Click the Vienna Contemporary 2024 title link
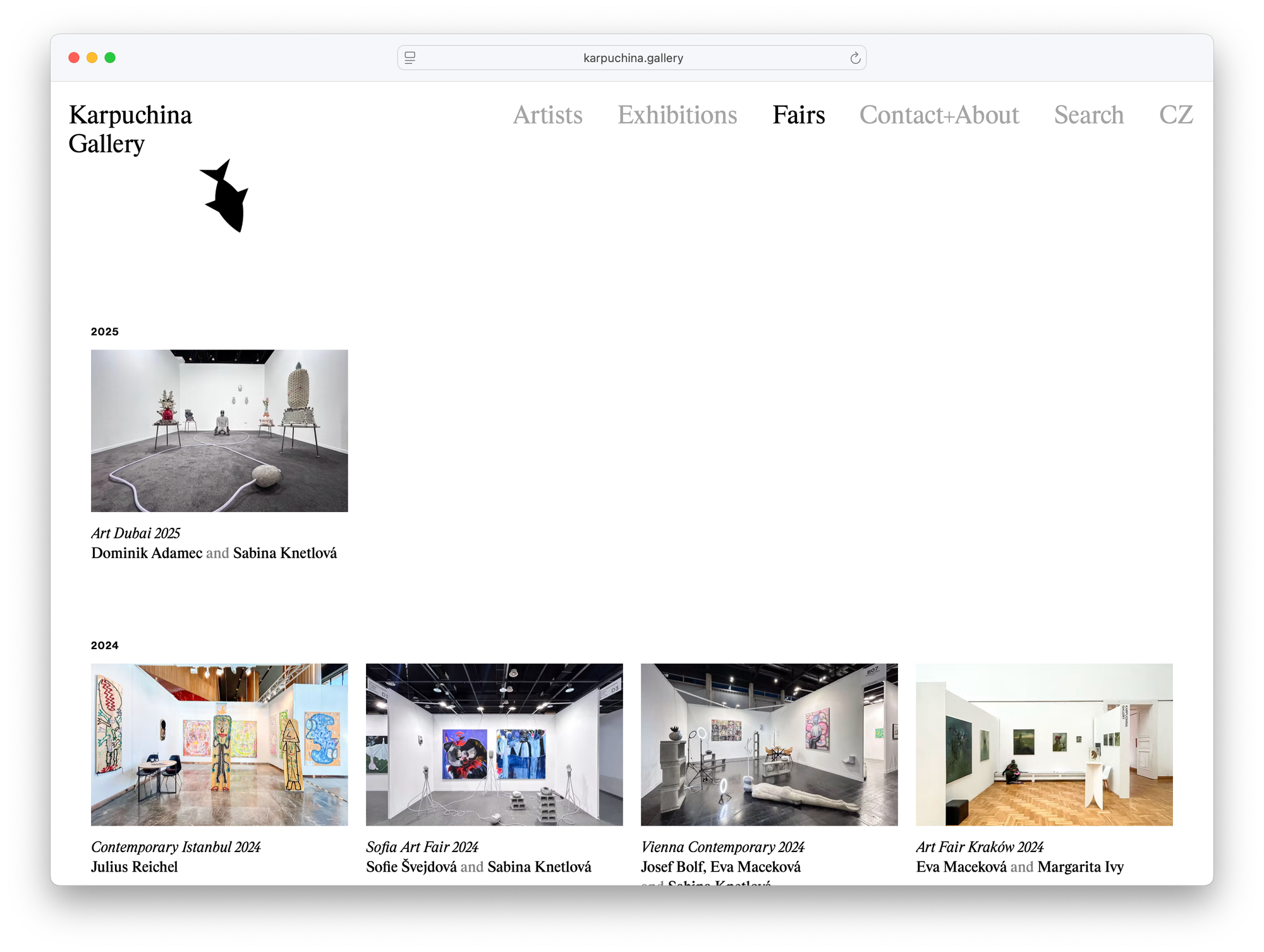1264x952 pixels. pyautogui.click(x=722, y=846)
